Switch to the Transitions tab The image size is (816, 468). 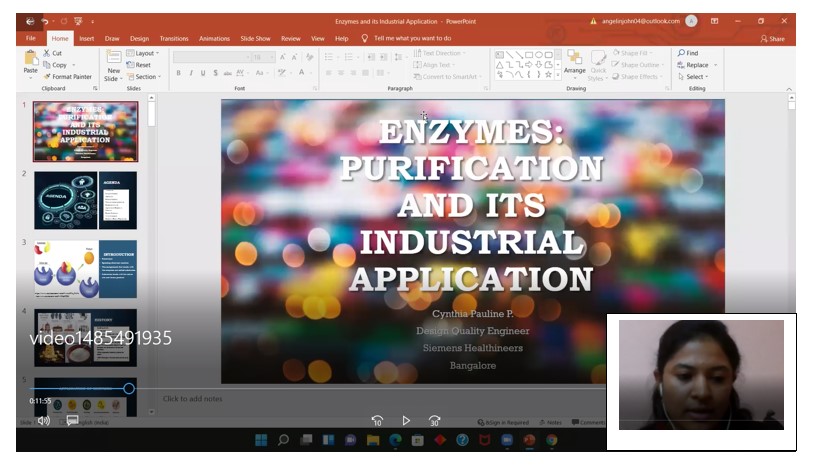[x=174, y=39]
